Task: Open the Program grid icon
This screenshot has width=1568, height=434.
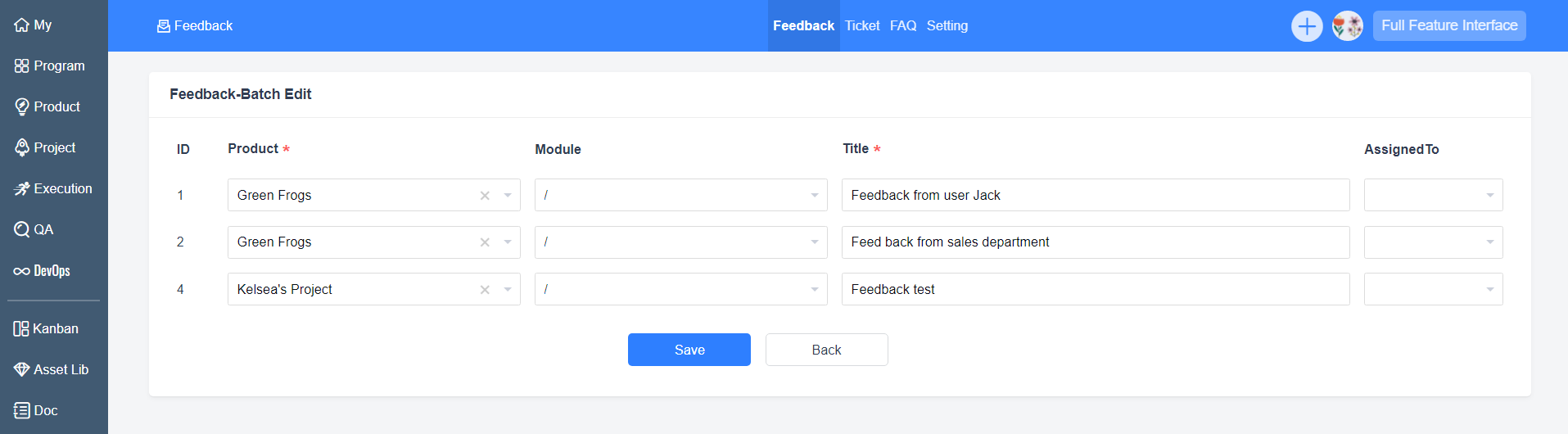Action: (x=21, y=66)
